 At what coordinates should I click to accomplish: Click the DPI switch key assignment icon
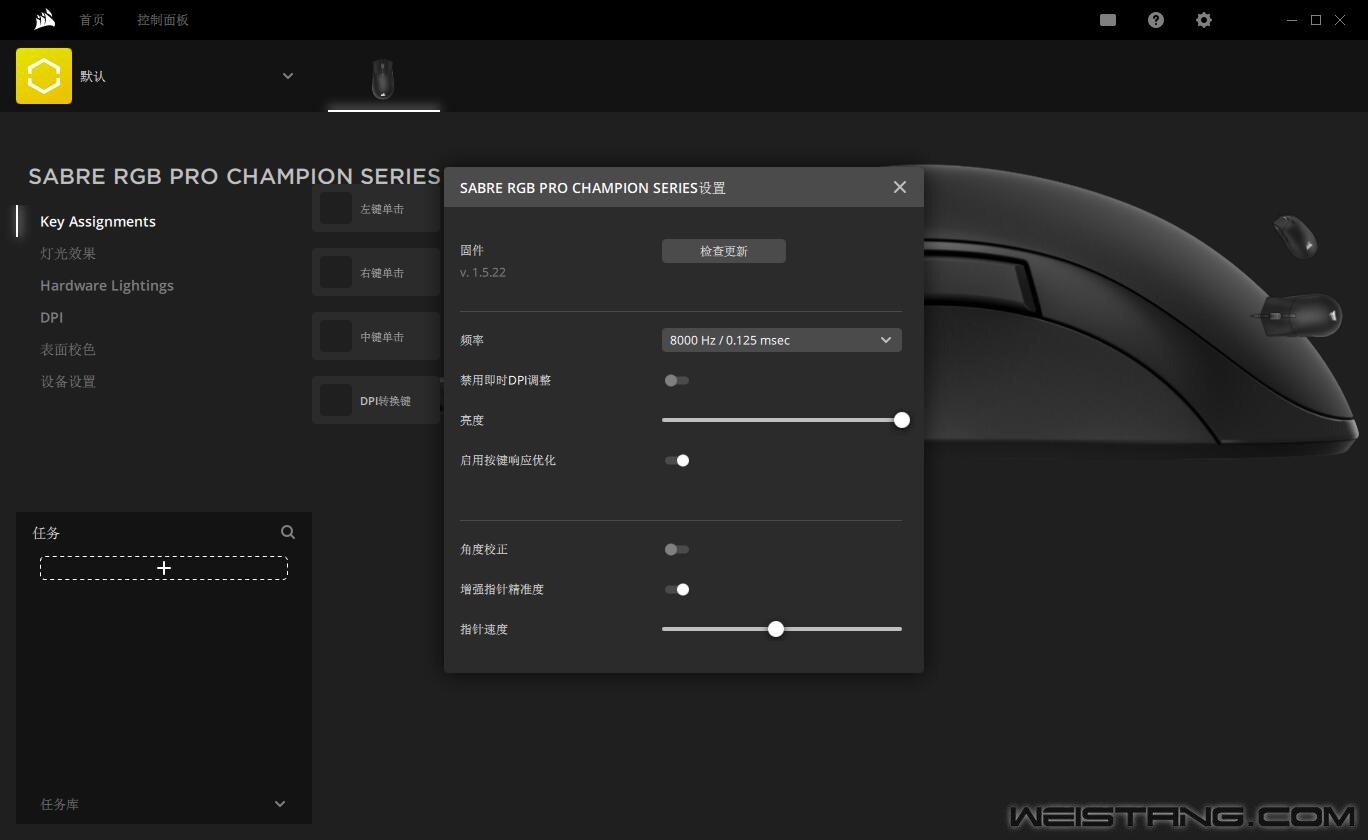[336, 400]
